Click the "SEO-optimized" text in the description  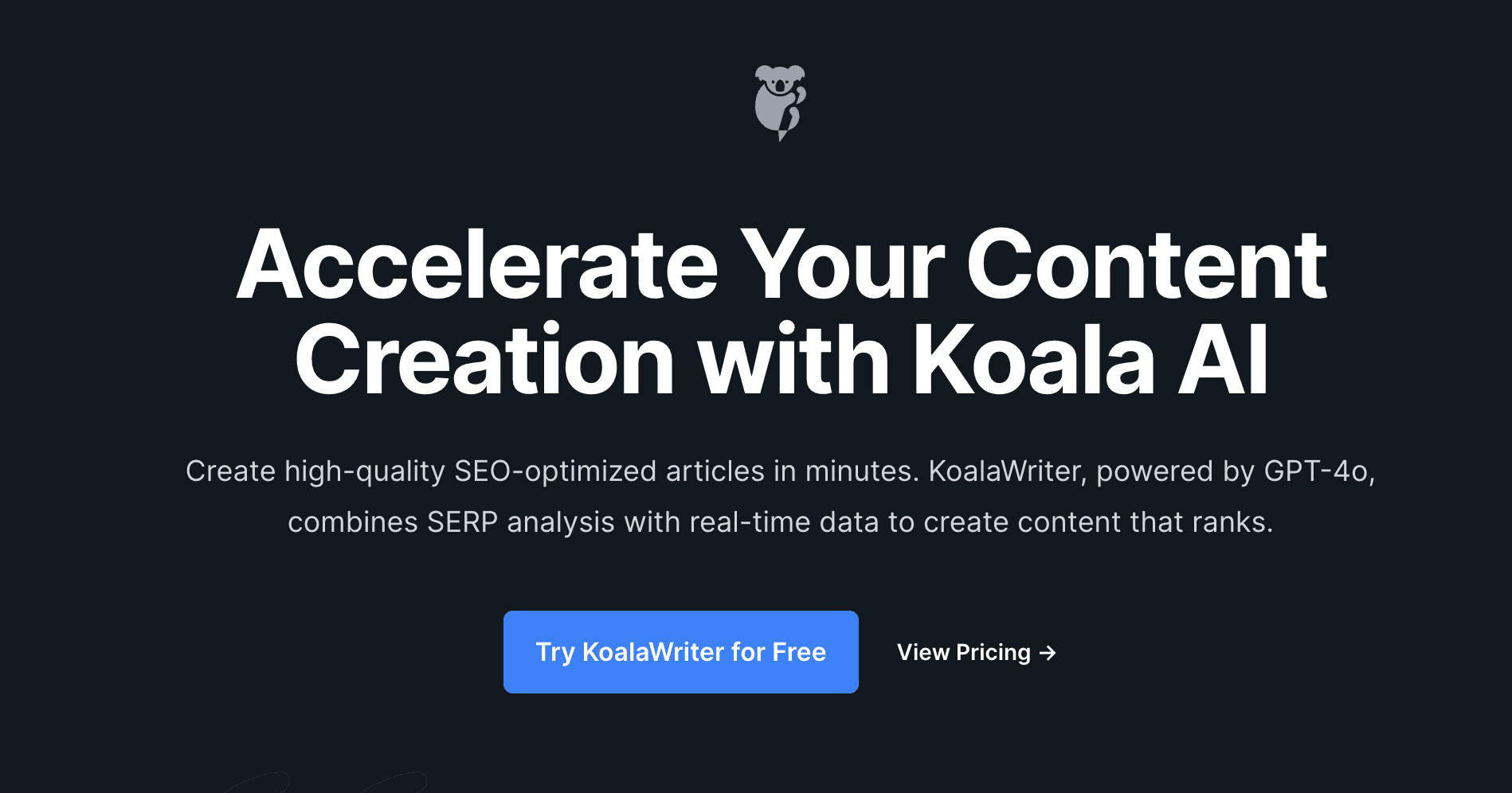point(555,471)
